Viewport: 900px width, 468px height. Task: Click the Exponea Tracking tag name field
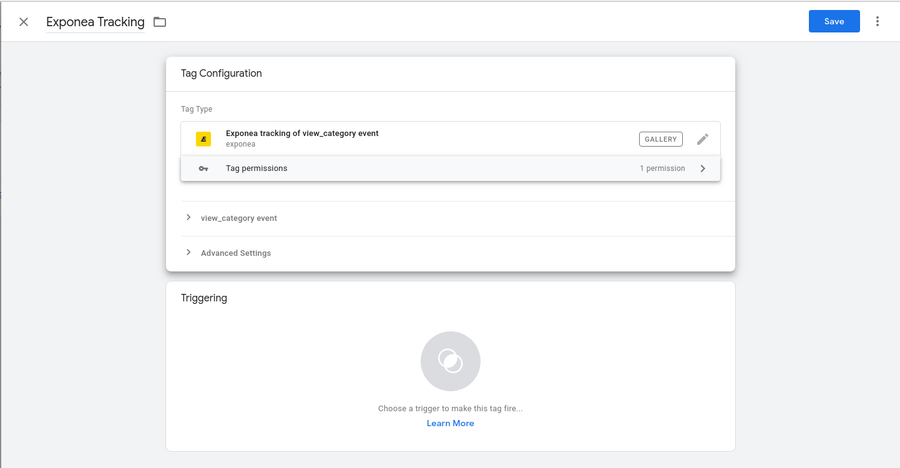tap(95, 22)
